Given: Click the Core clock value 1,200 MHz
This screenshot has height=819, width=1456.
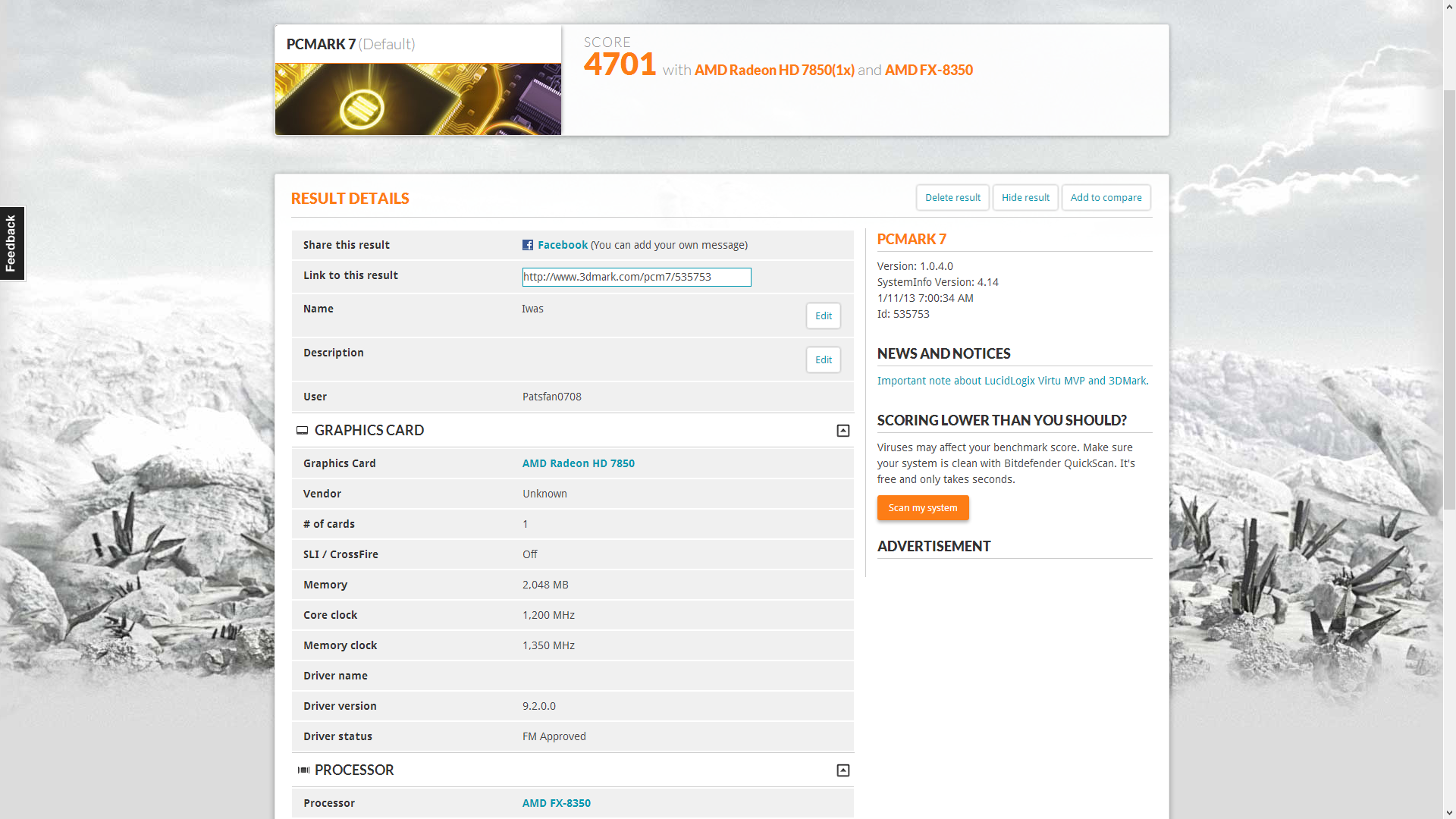Looking at the screenshot, I should (x=548, y=615).
